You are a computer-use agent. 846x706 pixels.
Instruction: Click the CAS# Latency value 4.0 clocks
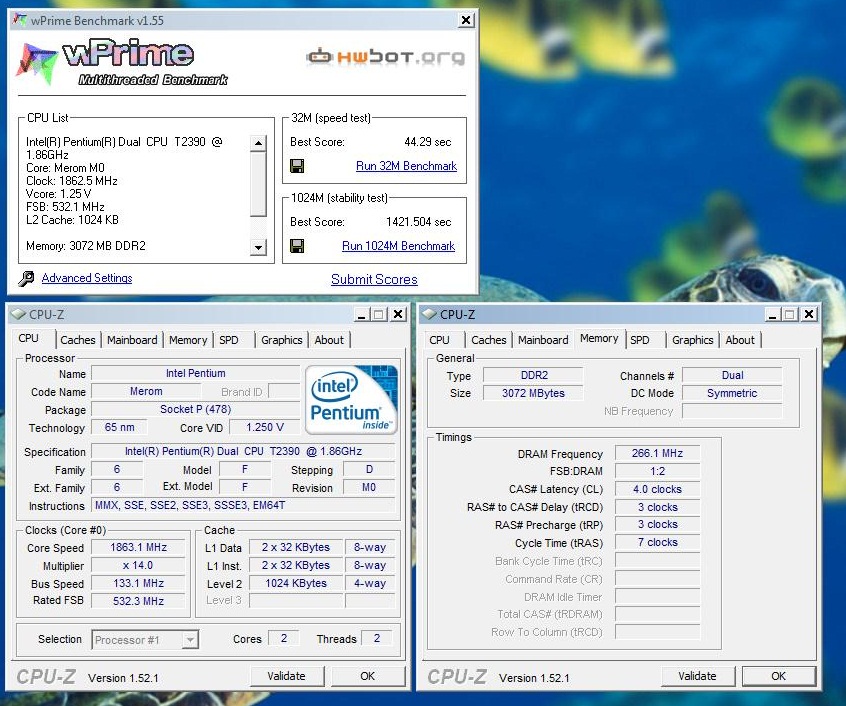(x=657, y=489)
